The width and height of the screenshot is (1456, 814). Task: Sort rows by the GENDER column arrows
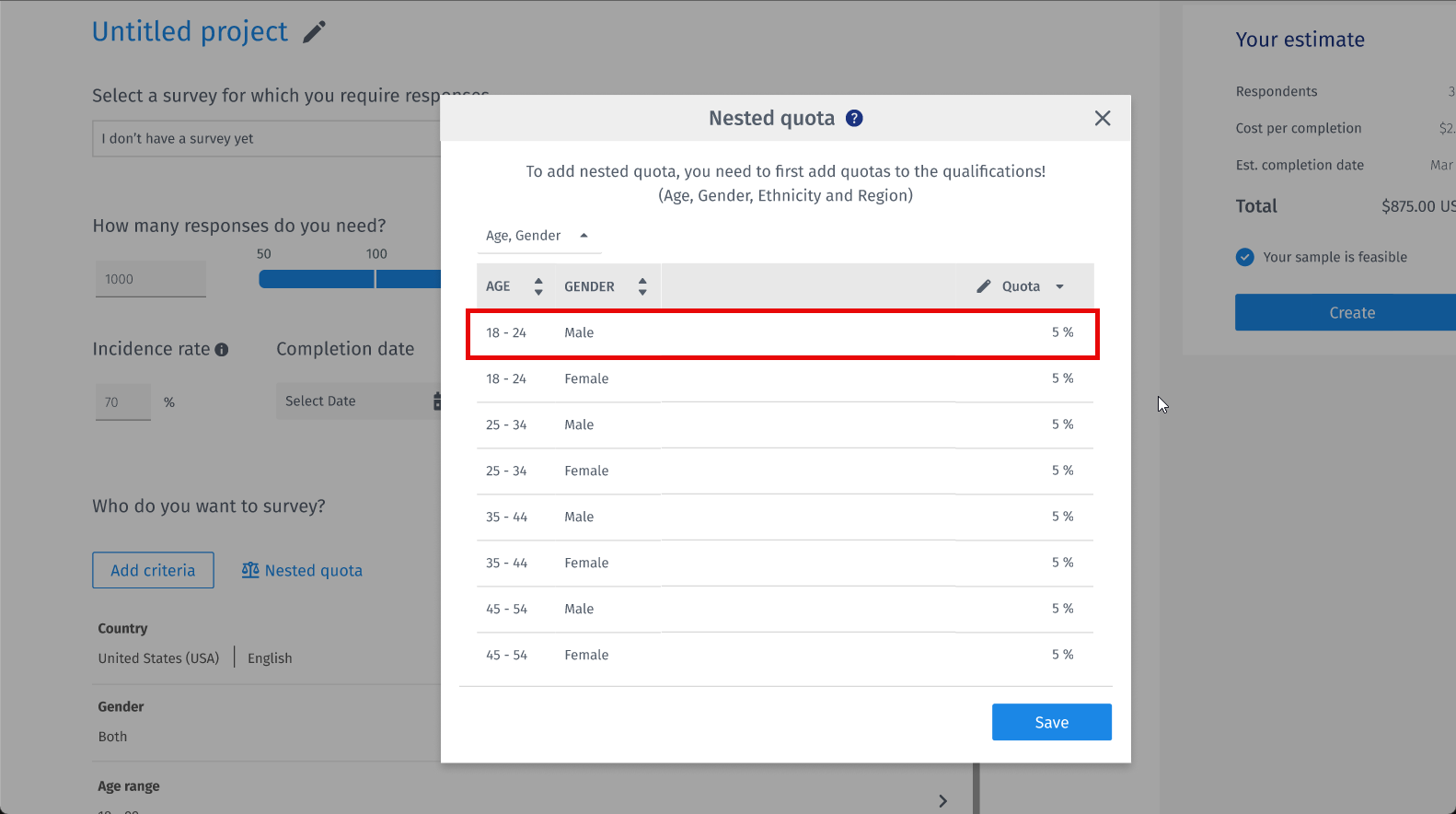tap(642, 286)
